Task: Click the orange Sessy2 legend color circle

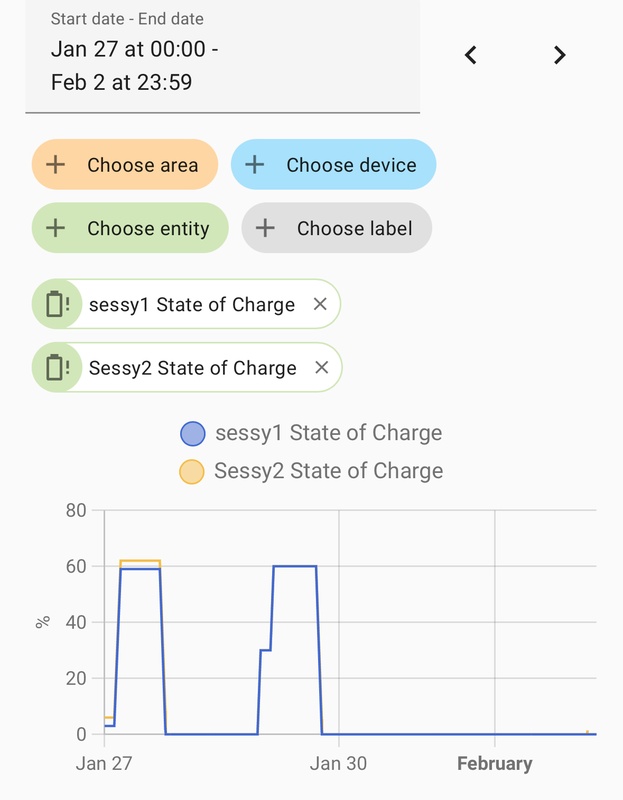Action: click(192, 471)
